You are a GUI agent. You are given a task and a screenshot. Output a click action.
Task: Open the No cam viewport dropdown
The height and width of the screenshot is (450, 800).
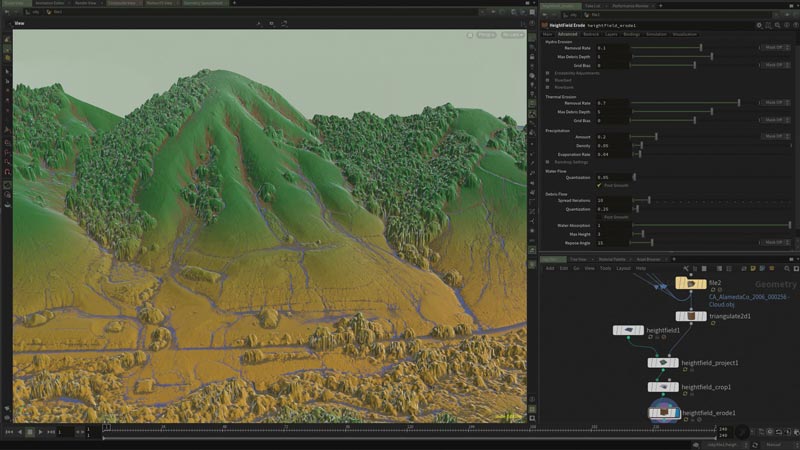pos(513,35)
